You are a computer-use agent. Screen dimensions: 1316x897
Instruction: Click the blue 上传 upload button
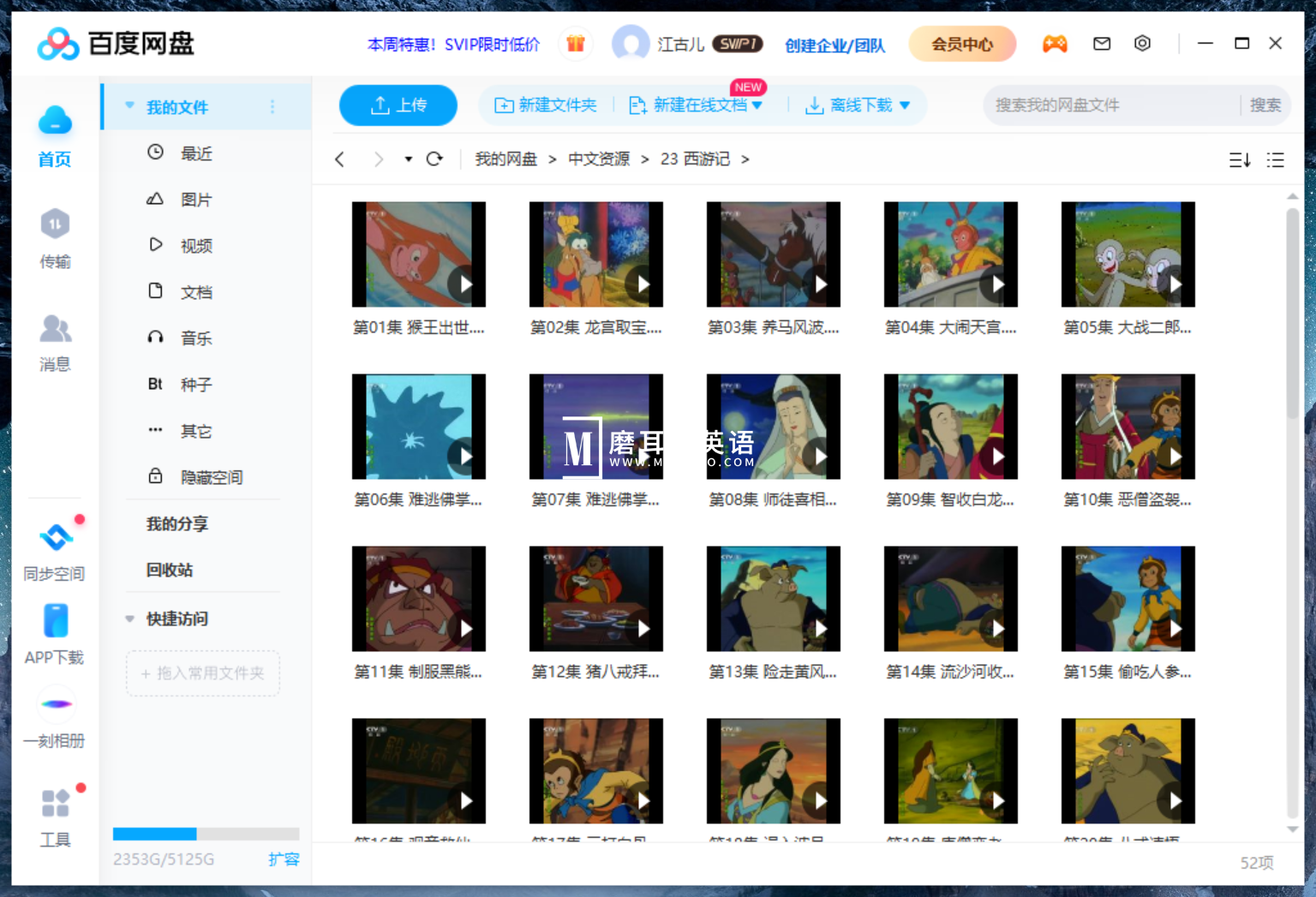coord(398,105)
